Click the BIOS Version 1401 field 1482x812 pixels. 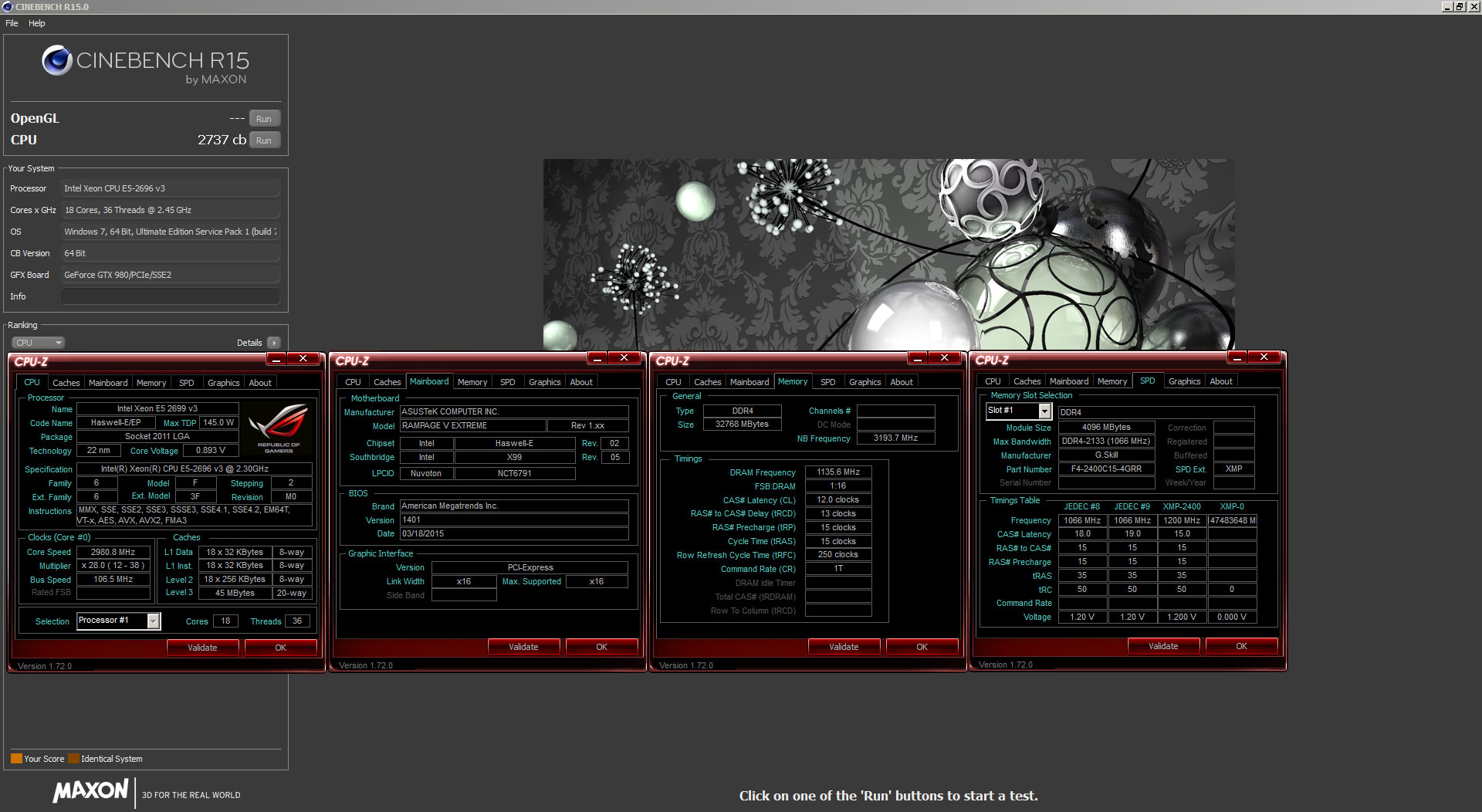click(x=514, y=519)
